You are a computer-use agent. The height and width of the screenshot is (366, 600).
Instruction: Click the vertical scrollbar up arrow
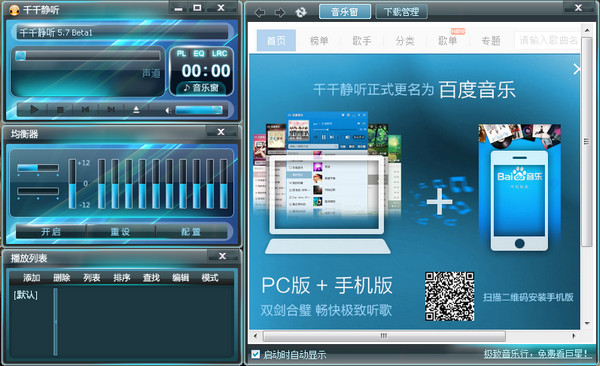587,29
